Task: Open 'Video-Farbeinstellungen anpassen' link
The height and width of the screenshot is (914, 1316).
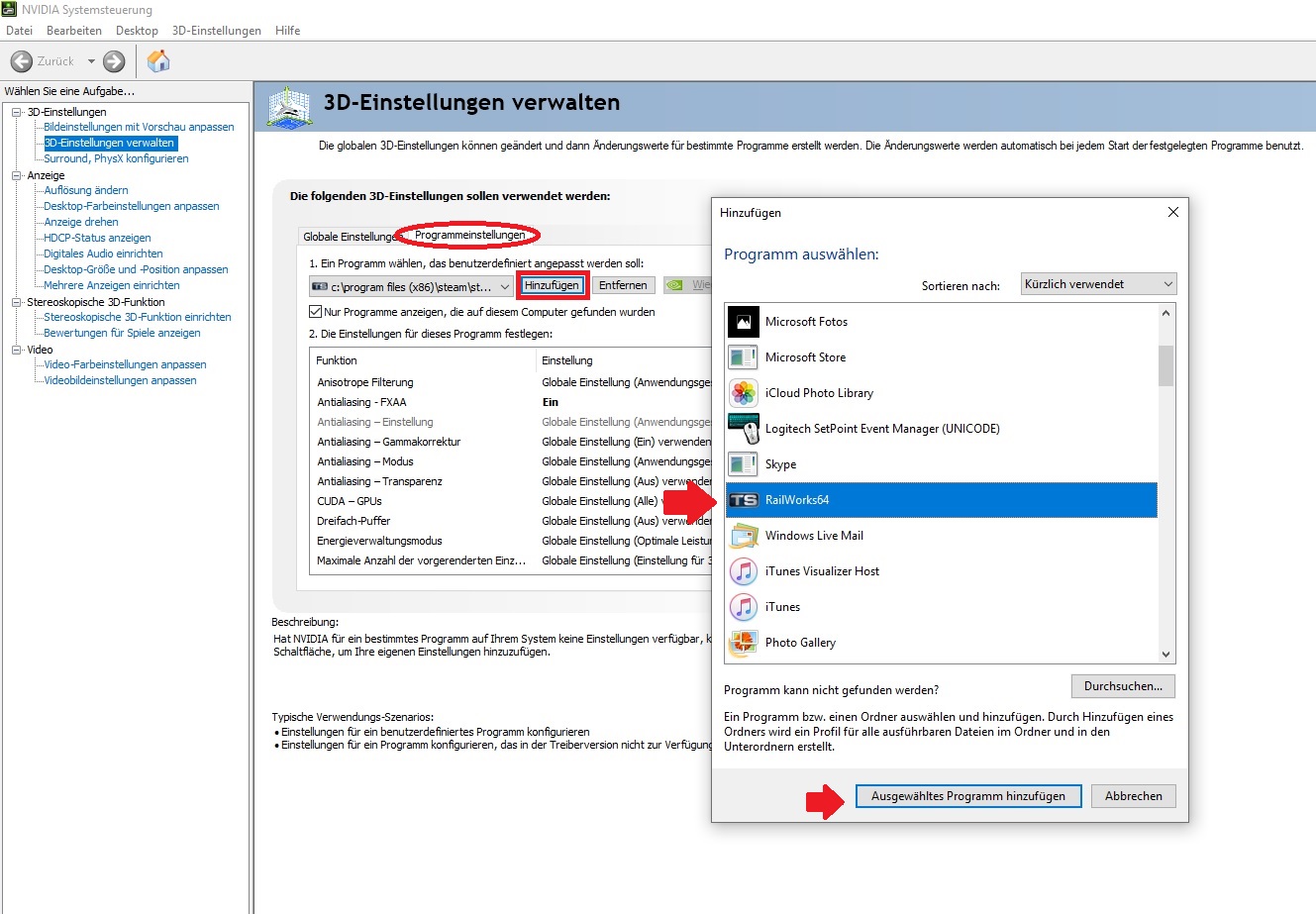Action: point(125,364)
